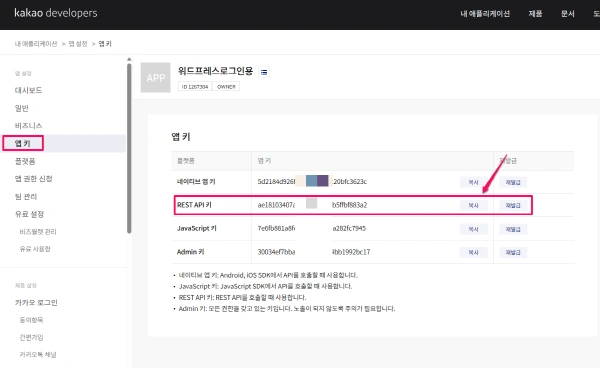Open 동의항목 sub-item
The height and width of the screenshot is (368, 600).
point(31,320)
